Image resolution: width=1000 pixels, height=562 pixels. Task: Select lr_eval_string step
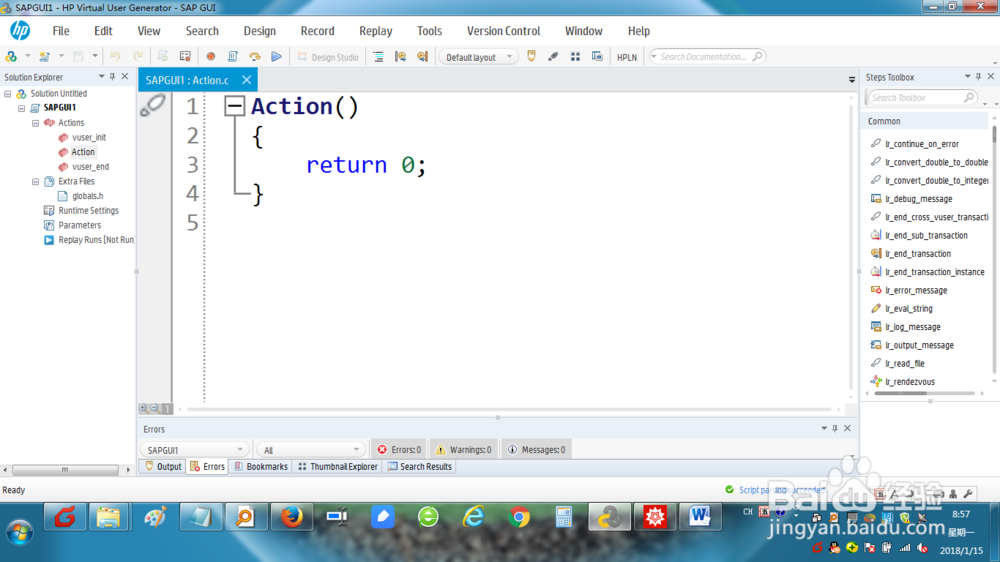pyautogui.click(x=908, y=309)
